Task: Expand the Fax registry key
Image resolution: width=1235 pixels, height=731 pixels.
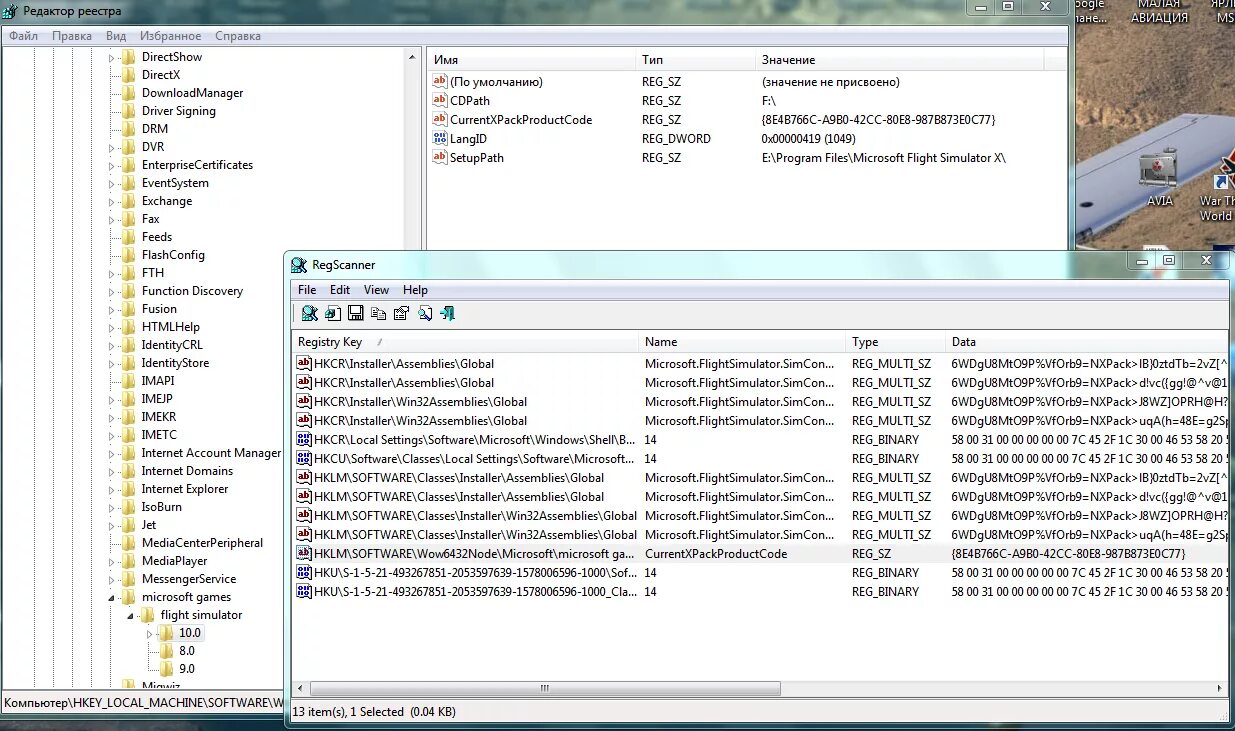Action: coord(112,219)
